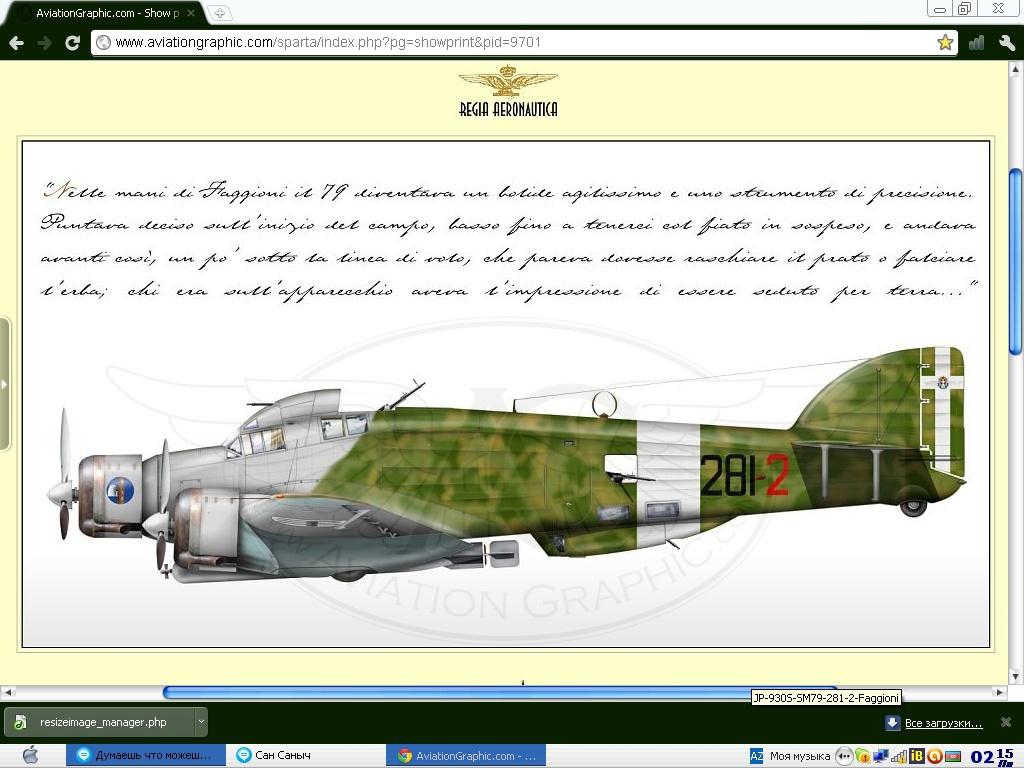Screen dimensions: 1024x768
Task: Click the green tray icon with orange badge
Action: [863, 756]
